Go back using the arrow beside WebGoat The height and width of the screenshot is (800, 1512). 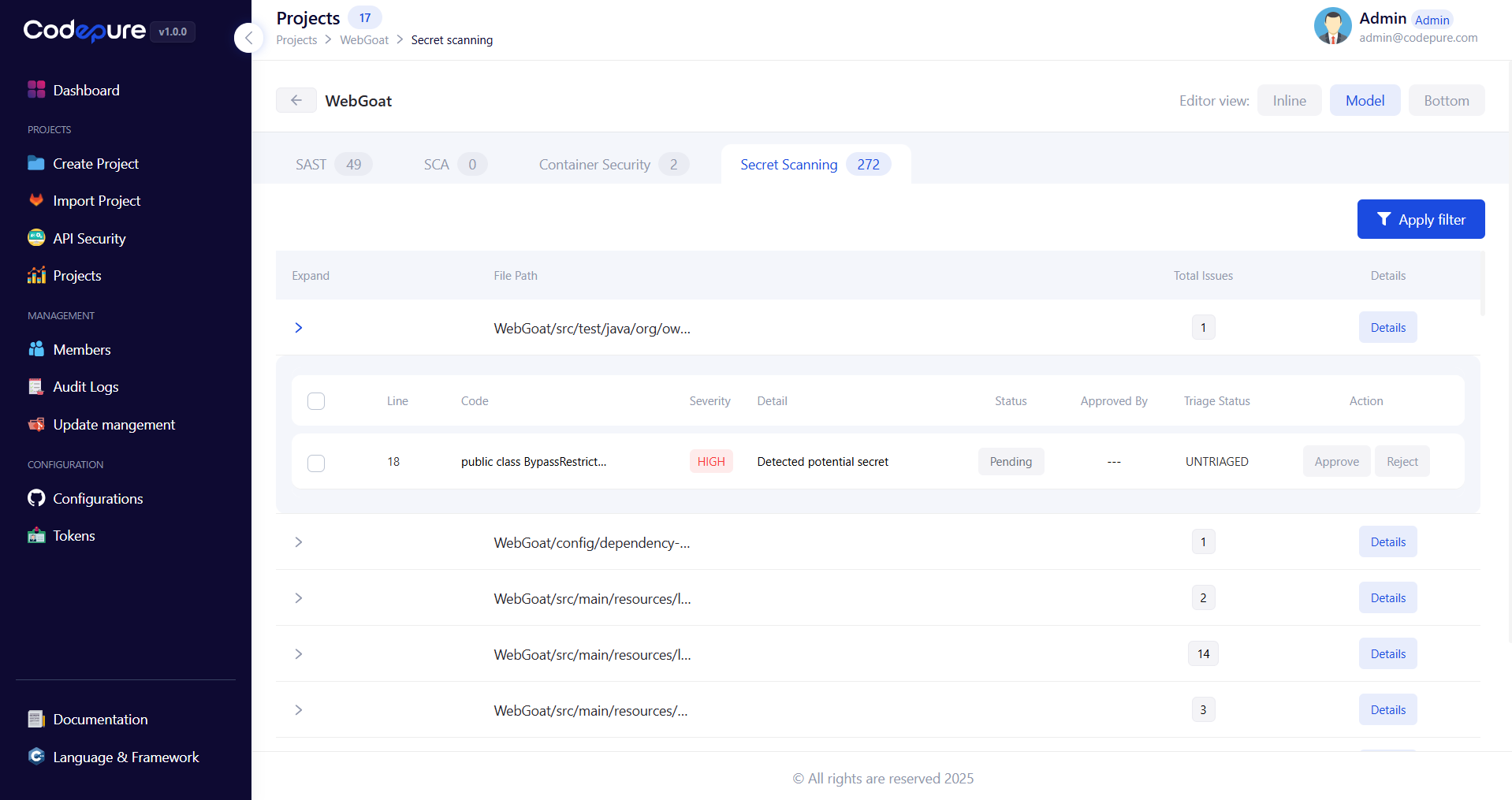296,100
